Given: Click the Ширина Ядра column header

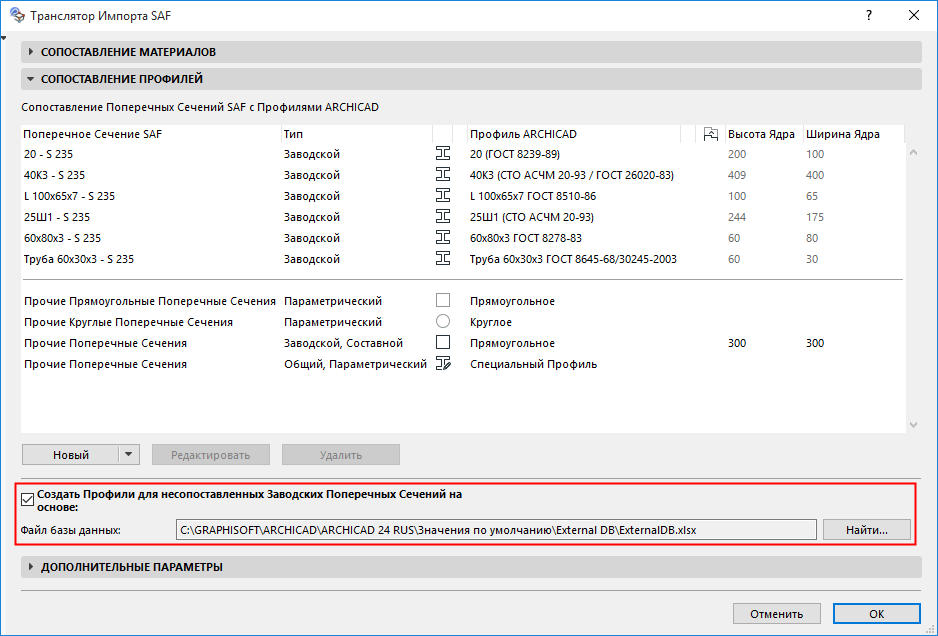Looking at the screenshot, I should 853,134.
